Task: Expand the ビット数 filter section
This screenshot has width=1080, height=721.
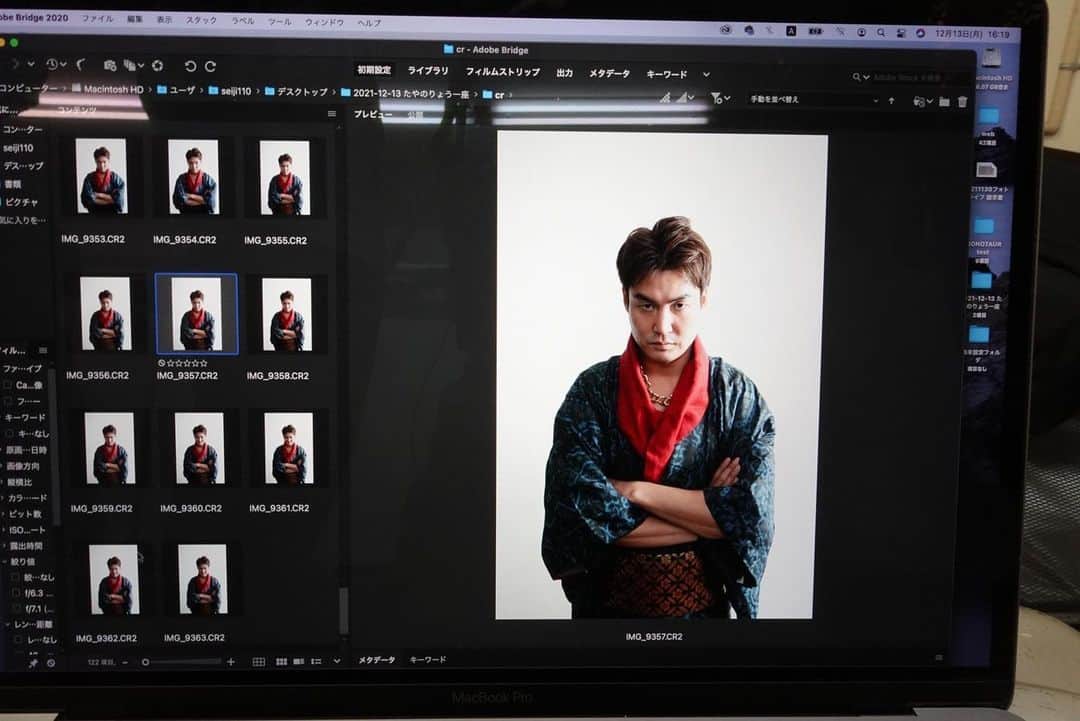Action: click(x=3, y=514)
